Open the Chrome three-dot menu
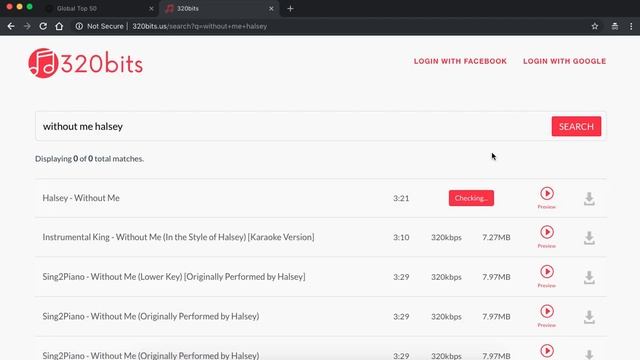640x360 pixels. (631, 26)
